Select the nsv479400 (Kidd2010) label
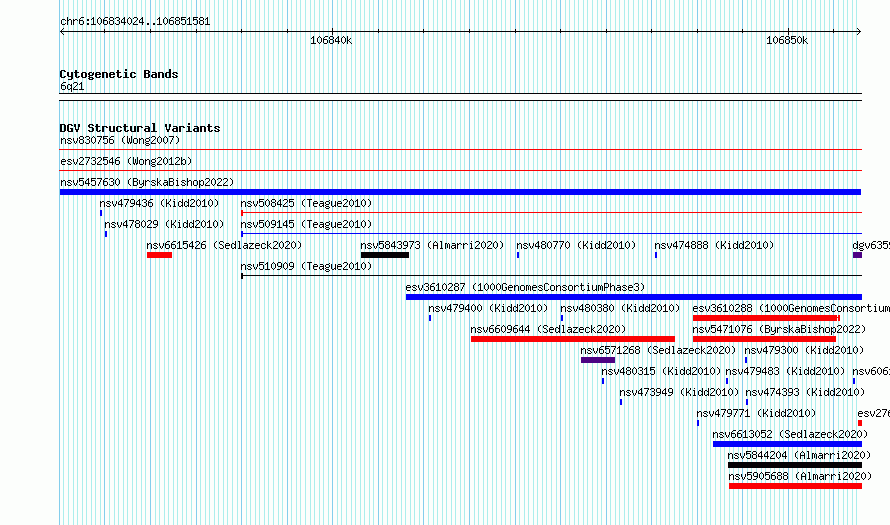 click(x=488, y=308)
